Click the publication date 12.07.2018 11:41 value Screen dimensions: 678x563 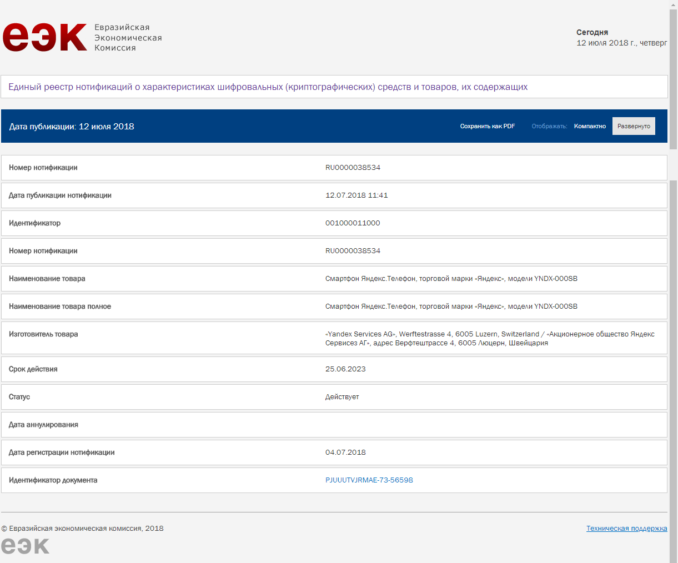356,195
